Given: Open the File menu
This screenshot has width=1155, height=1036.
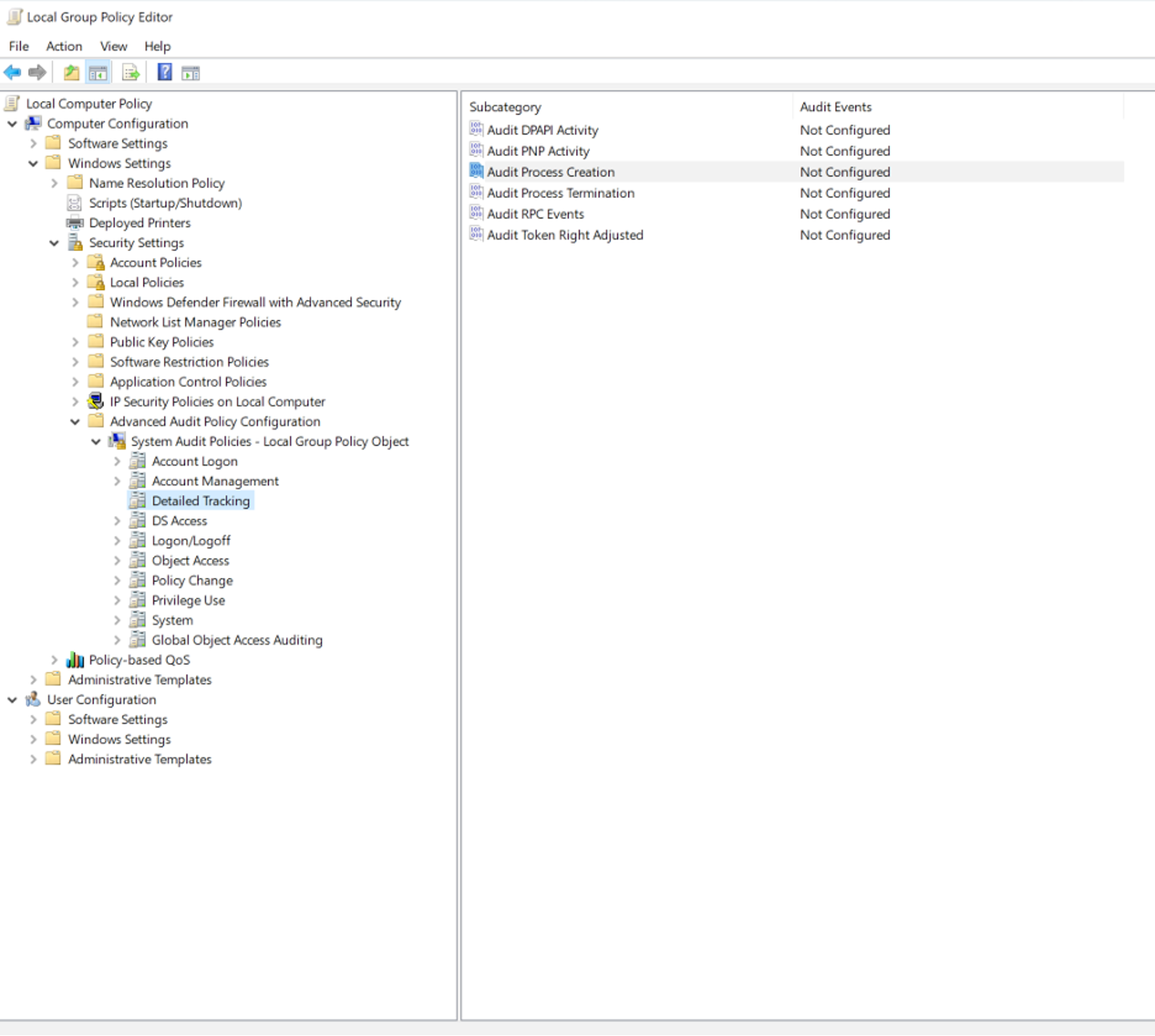Looking at the screenshot, I should [x=18, y=47].
